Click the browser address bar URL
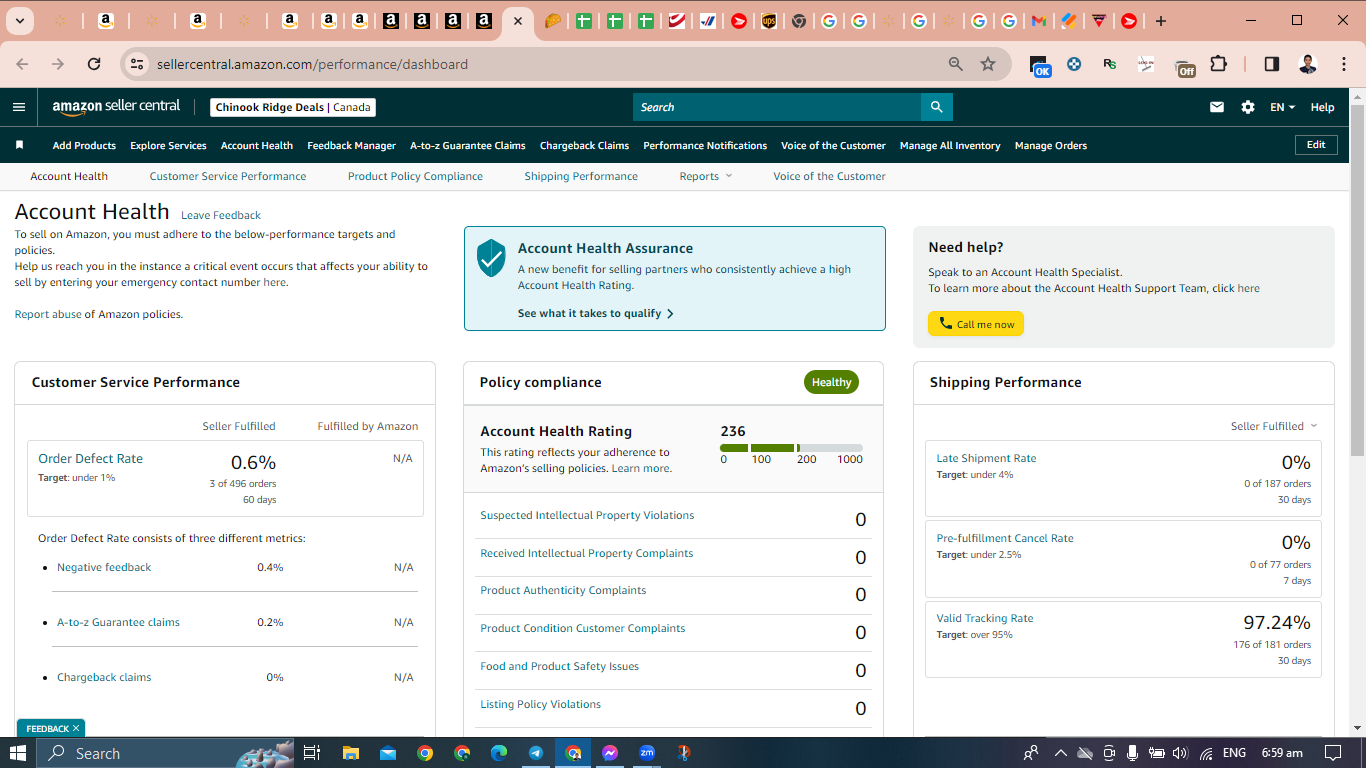The width and height of the screenshot is (1366, 768). pos(312,64)
